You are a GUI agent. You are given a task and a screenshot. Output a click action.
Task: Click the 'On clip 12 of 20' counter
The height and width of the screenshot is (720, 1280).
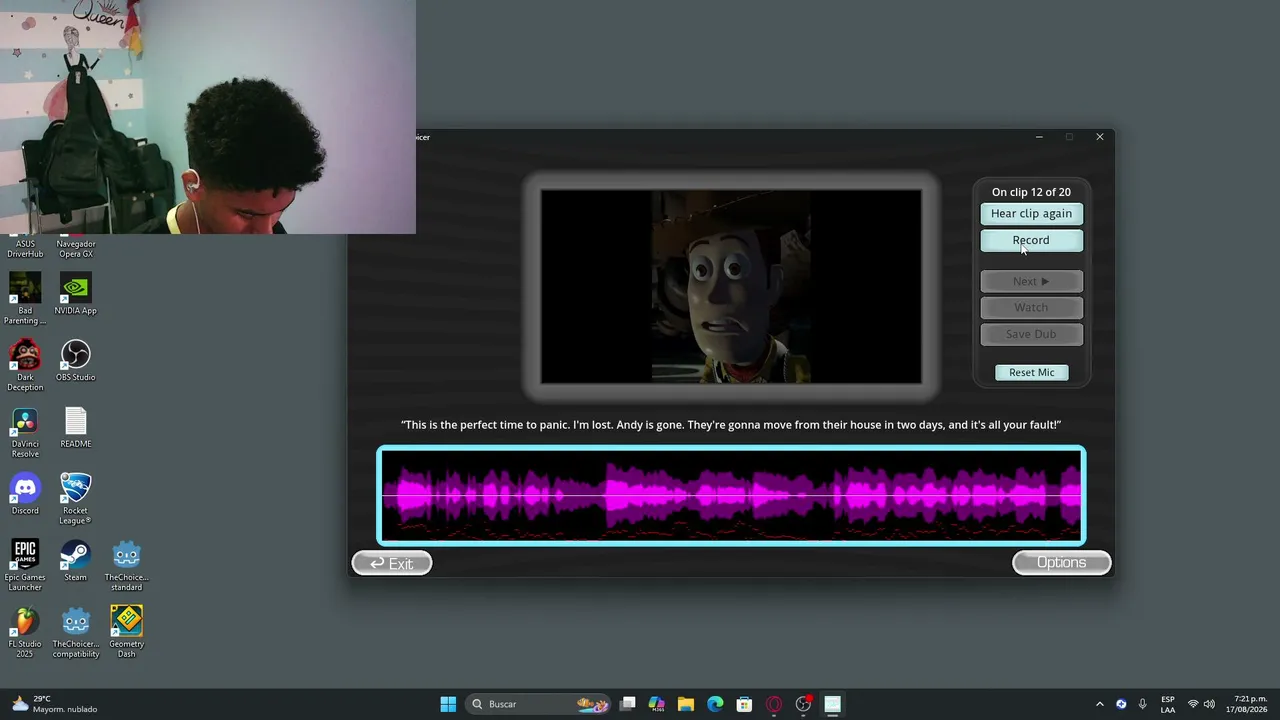(1031, 192)
